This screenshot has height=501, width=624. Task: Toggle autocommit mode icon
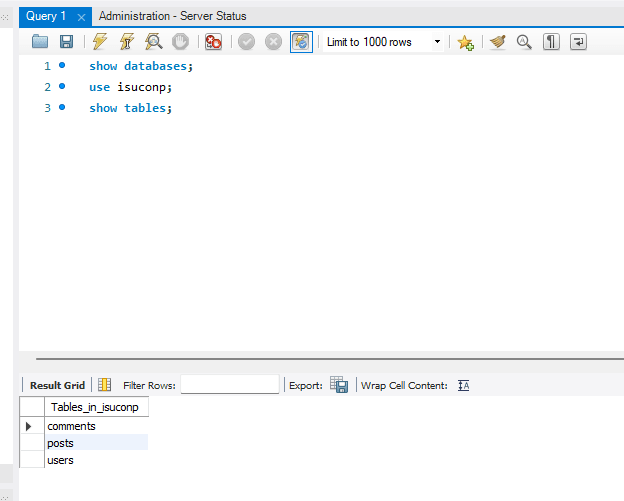pos(301,42)
